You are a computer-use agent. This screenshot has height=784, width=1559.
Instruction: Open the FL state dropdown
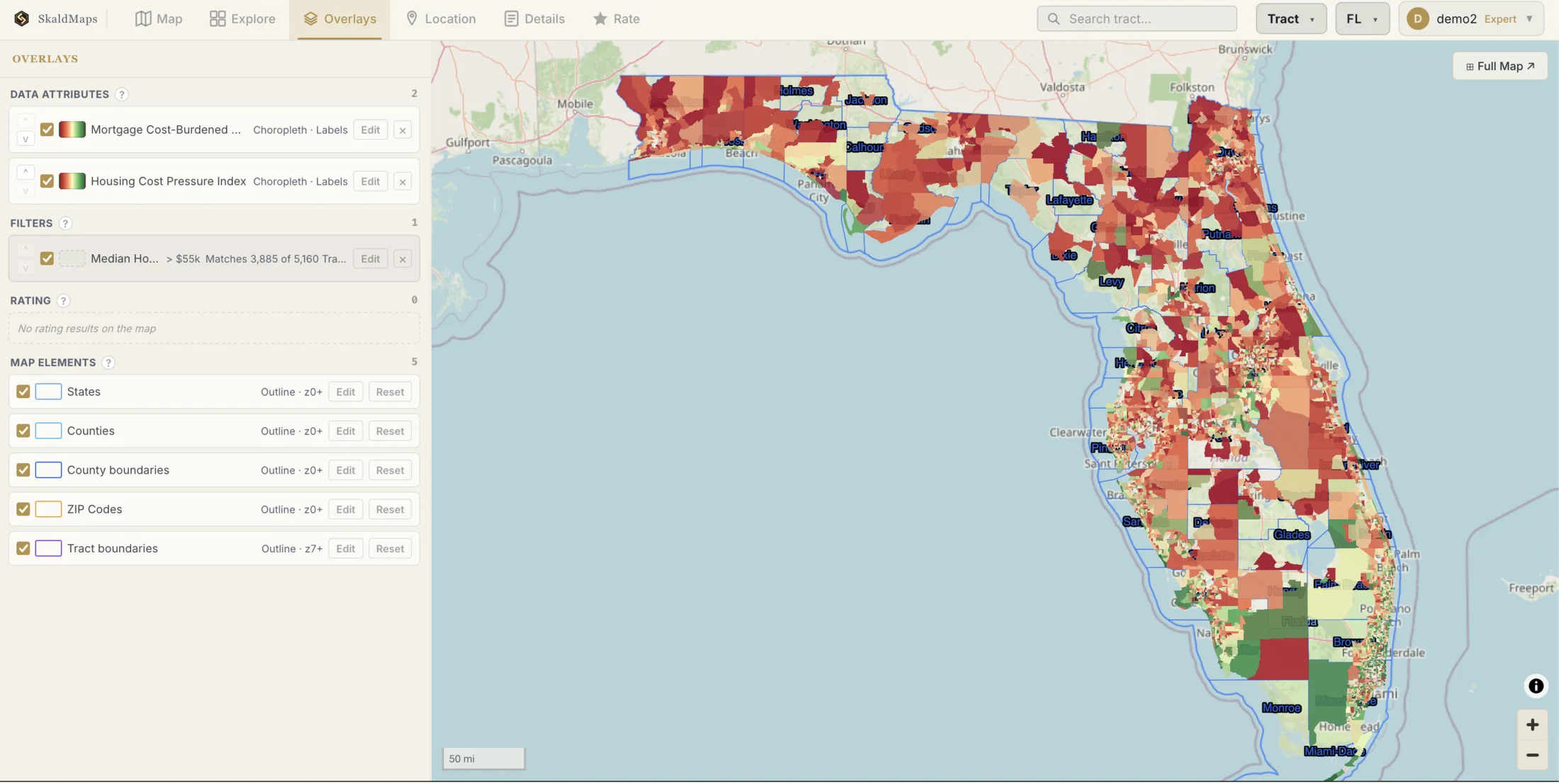click(1362, 18)
